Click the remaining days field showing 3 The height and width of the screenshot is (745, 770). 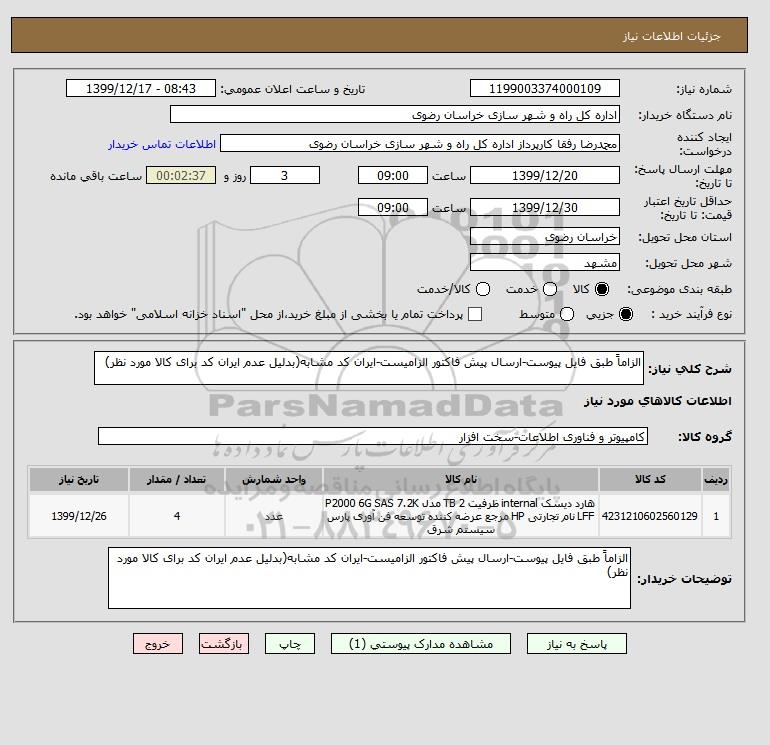point(285,175)
